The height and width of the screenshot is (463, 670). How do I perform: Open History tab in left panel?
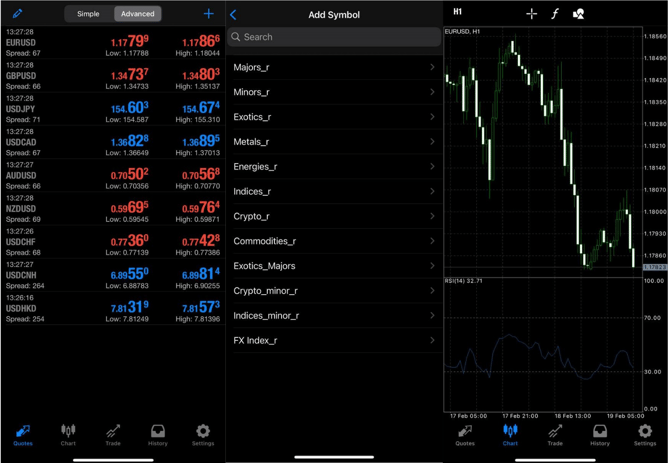click(x=158, y=435)
